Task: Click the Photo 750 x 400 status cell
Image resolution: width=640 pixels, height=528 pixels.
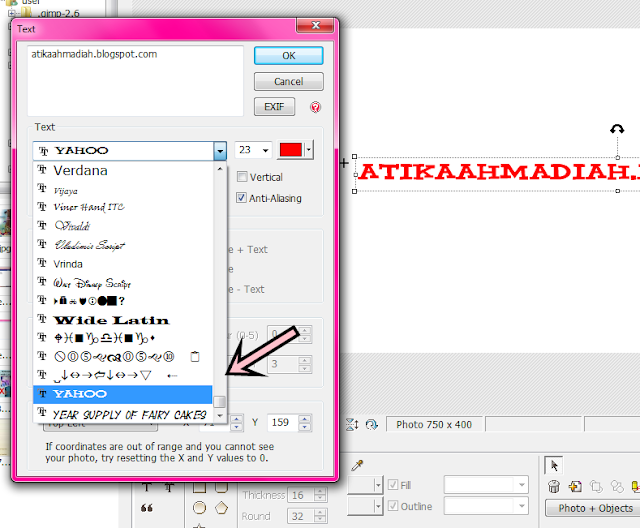Action: [x=434, y=424]
